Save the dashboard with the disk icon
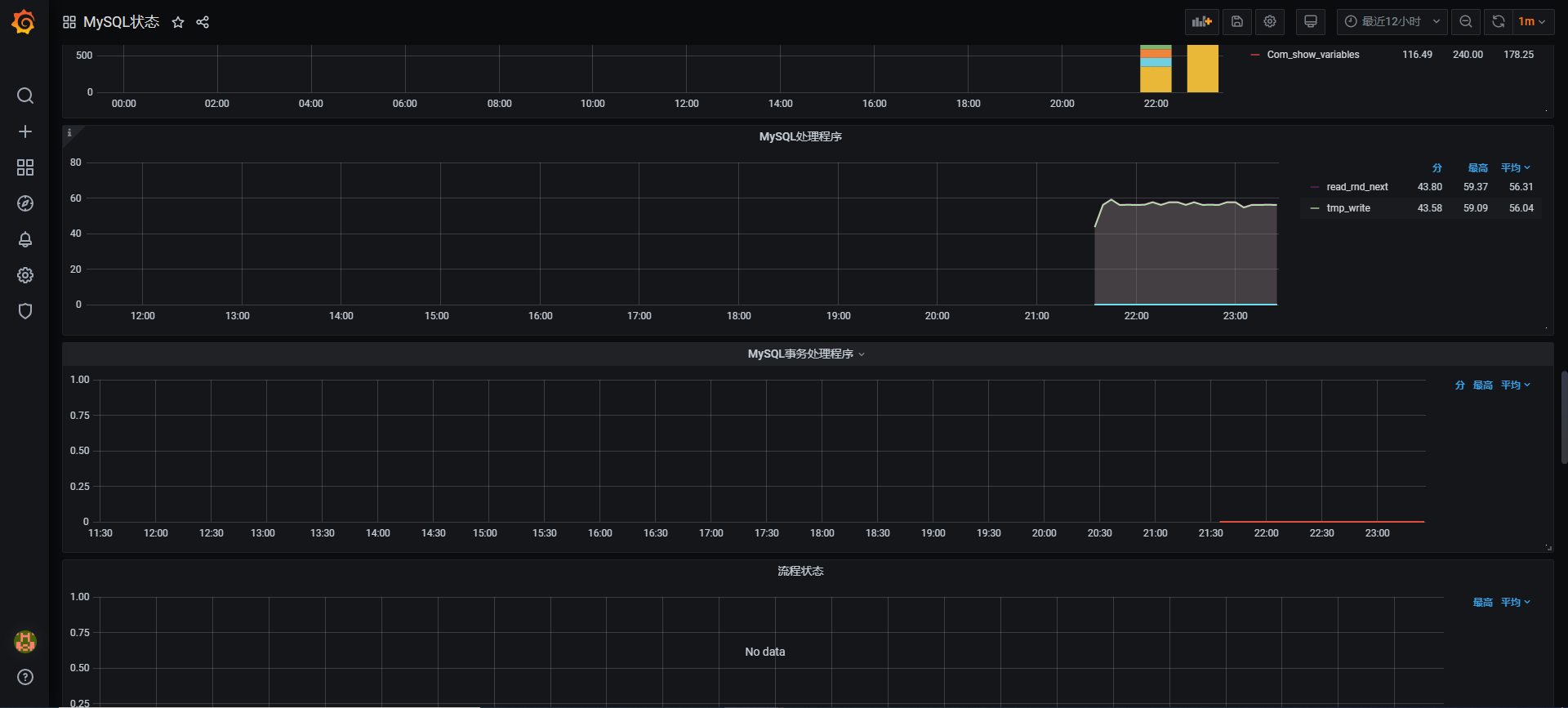Screen dimensions: 1568x708 1237,22
